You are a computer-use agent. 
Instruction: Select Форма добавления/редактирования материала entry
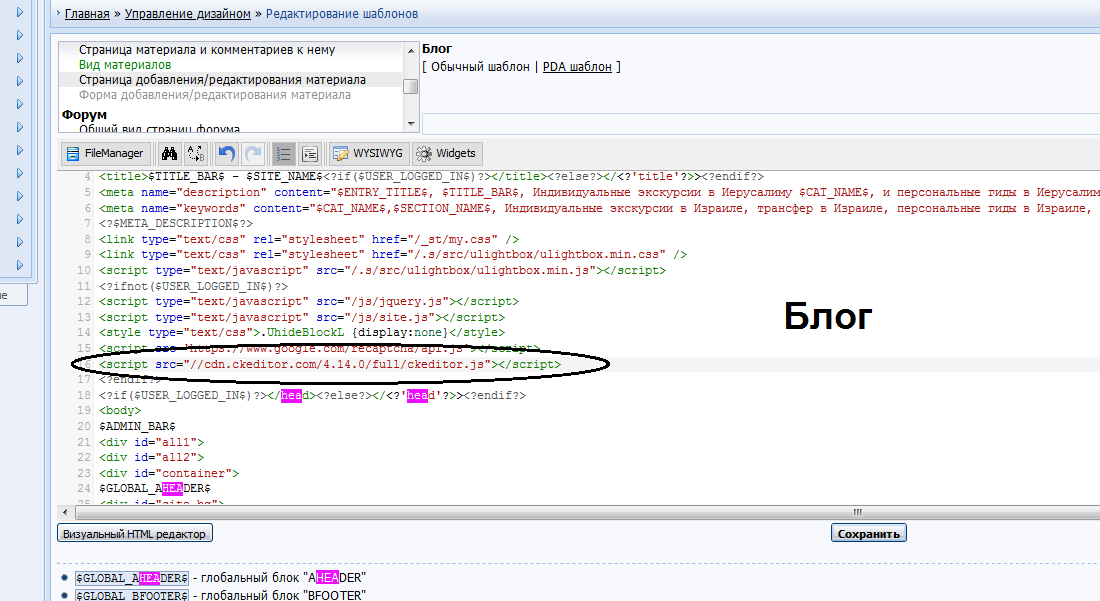[x=215, y=95]
